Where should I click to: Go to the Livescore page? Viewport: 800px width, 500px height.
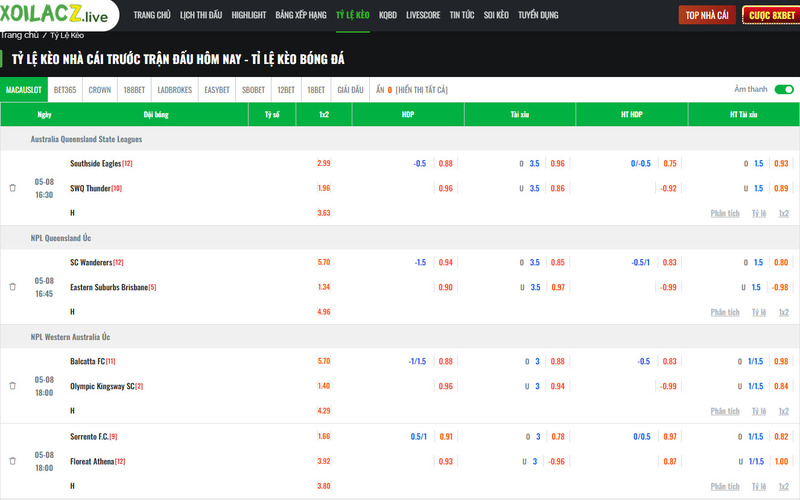coord(423,15)
